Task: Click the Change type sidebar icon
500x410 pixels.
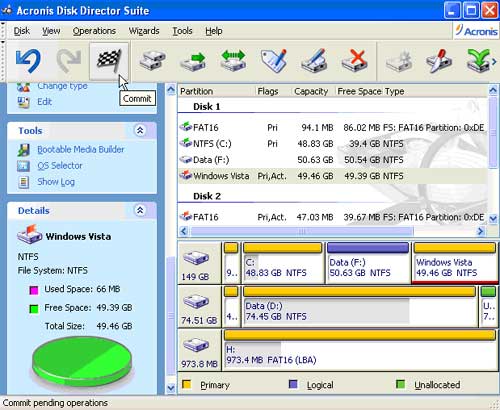Action: [x=23, y=87]
